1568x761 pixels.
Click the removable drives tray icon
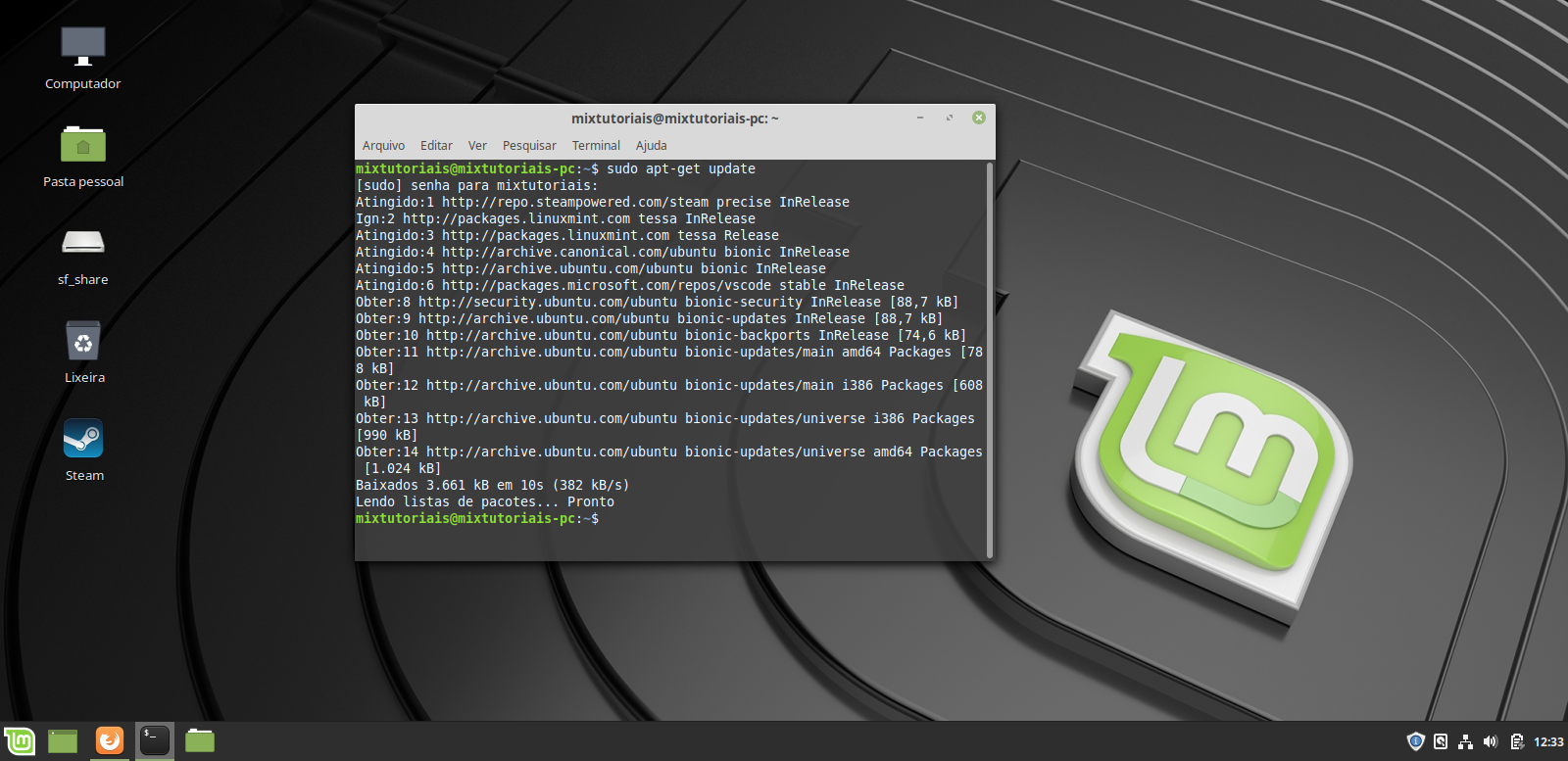click(x=1441, y=741)
